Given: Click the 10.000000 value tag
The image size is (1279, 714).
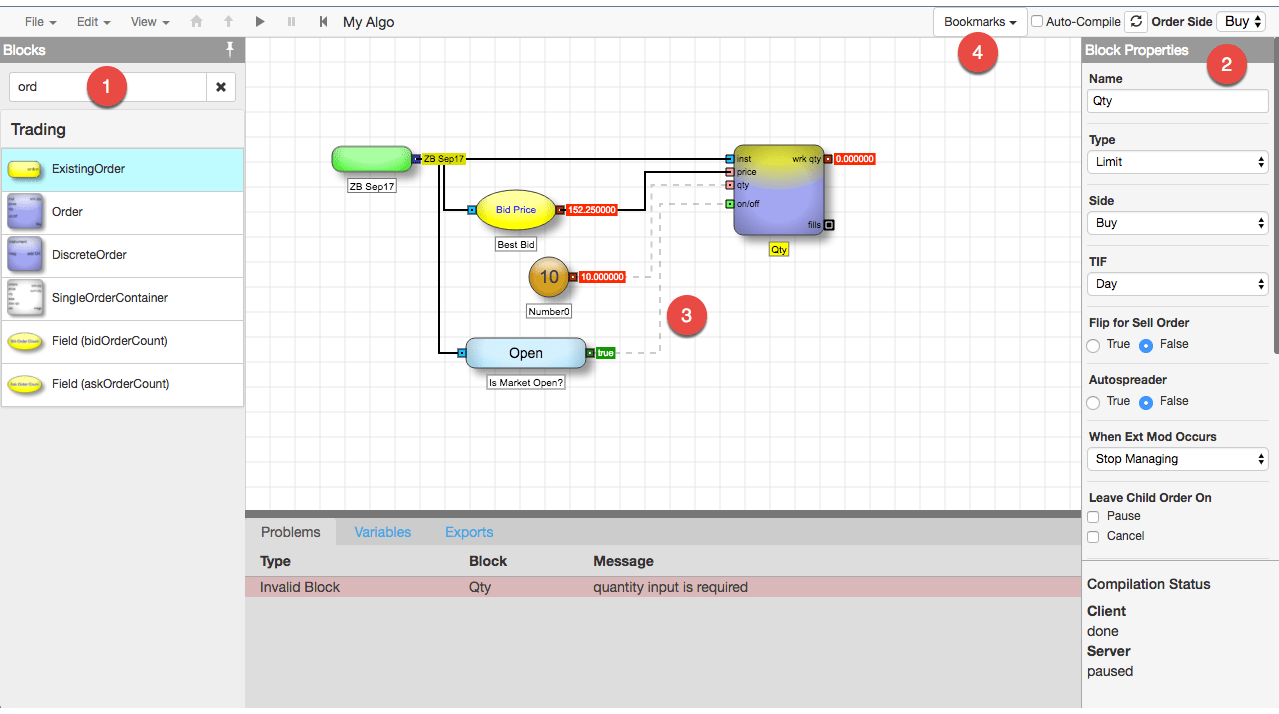Looking at the screenshot, I should point(602,277).
